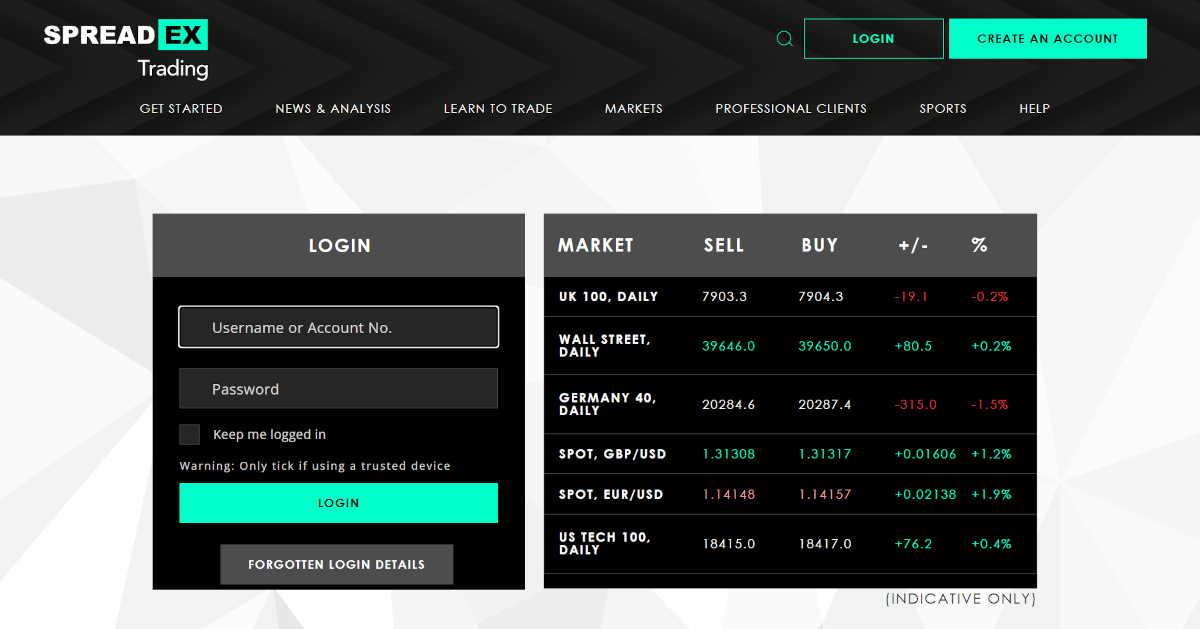Click the +0.4% percentage value

(x=991, y=544)
